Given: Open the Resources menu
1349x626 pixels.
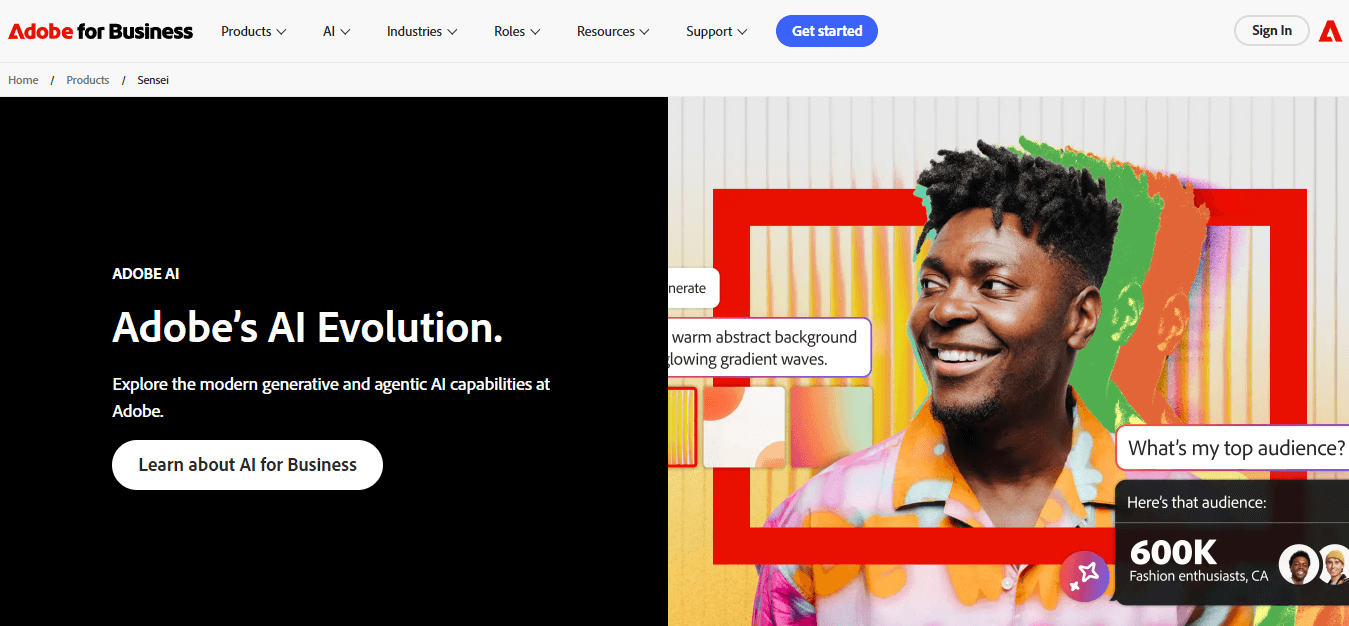Looking at the screenshot, I should pyautogui.click(x=613, y=31).
